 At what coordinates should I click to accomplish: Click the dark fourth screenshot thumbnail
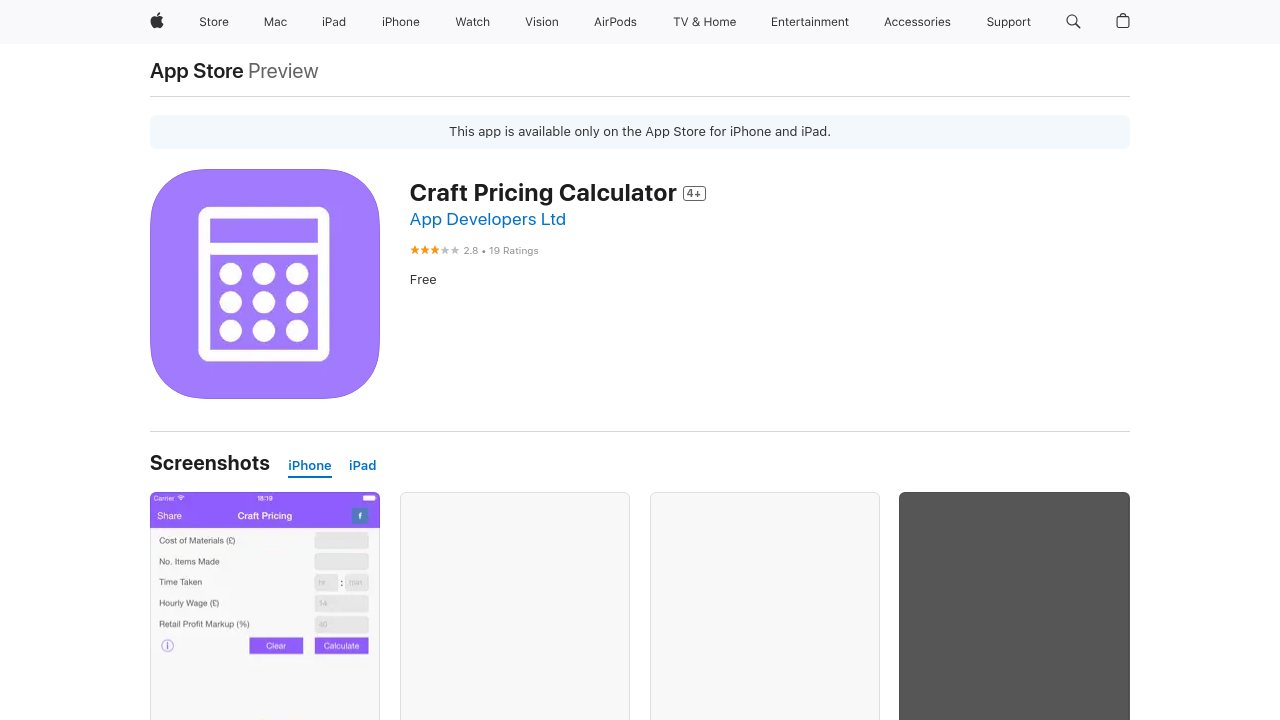click(1014, 605)
